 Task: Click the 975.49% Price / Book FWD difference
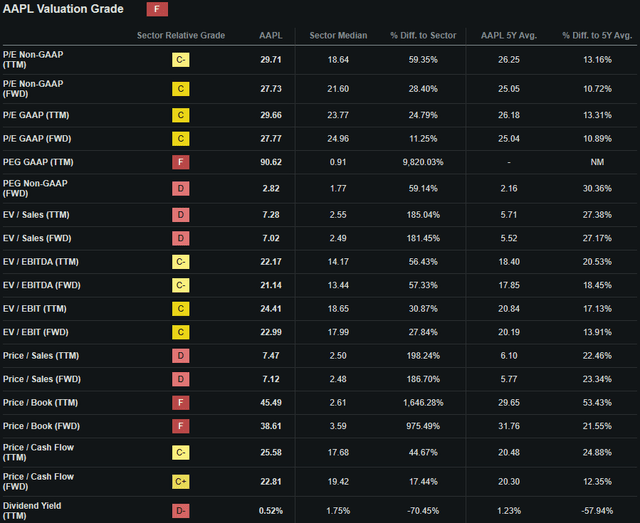point(423,426)
